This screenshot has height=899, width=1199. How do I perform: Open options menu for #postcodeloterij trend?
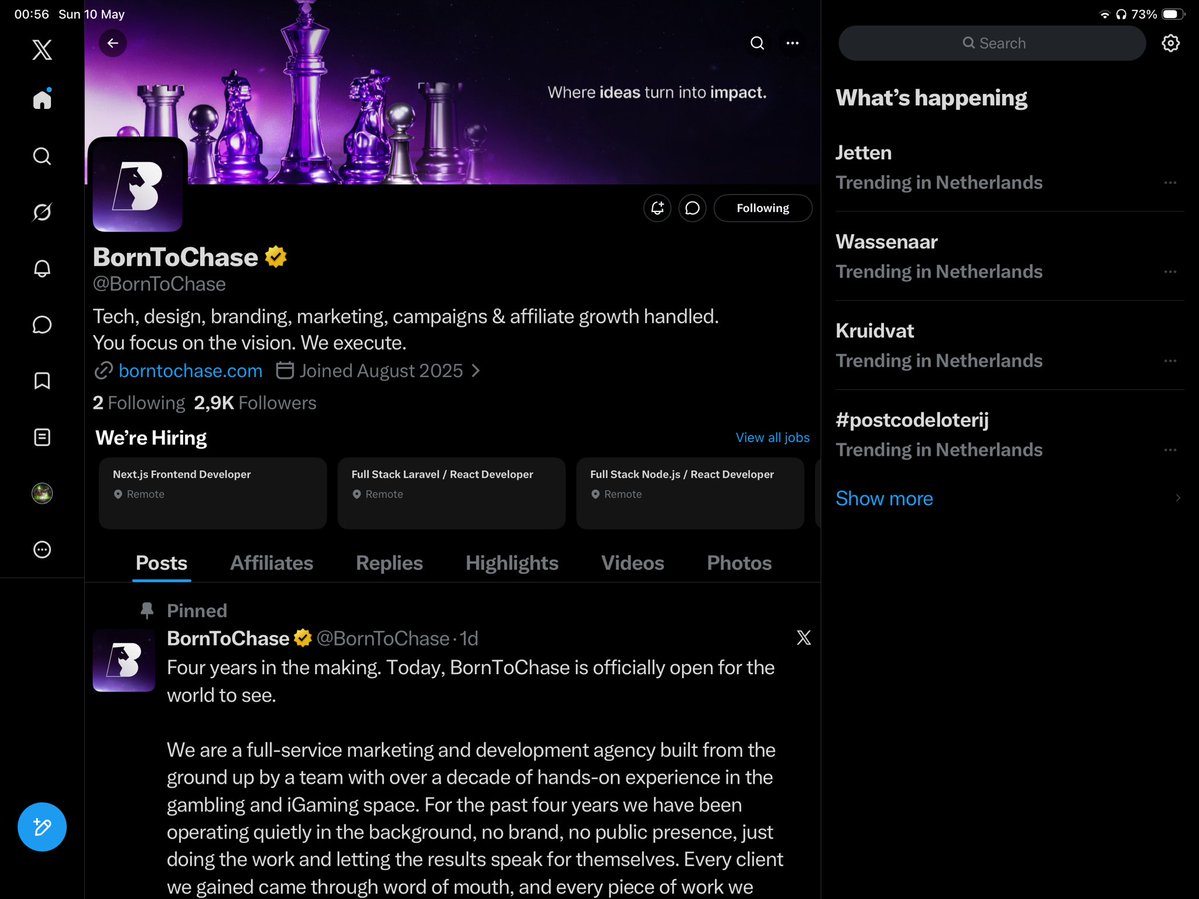[x=1170, y=450]
